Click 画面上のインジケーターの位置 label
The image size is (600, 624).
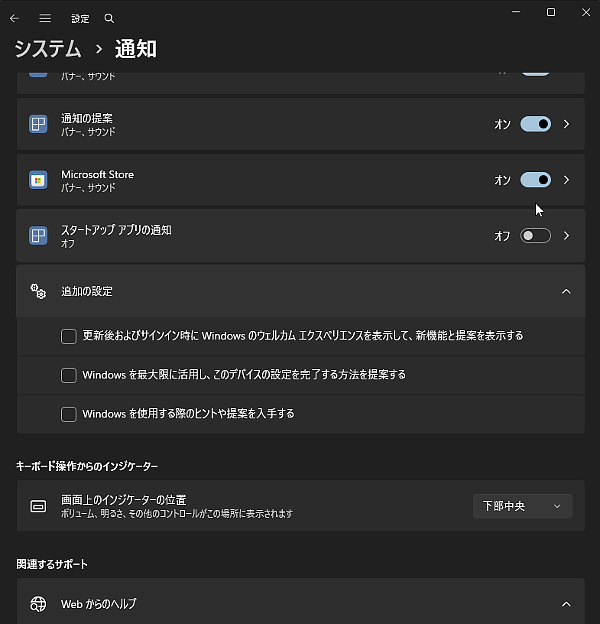coord(123,500)
